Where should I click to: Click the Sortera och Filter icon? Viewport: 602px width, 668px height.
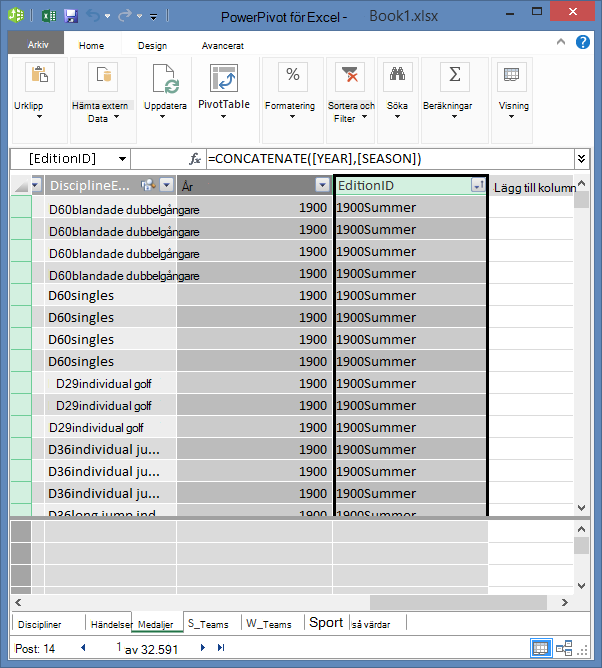[x=350, y=77]
